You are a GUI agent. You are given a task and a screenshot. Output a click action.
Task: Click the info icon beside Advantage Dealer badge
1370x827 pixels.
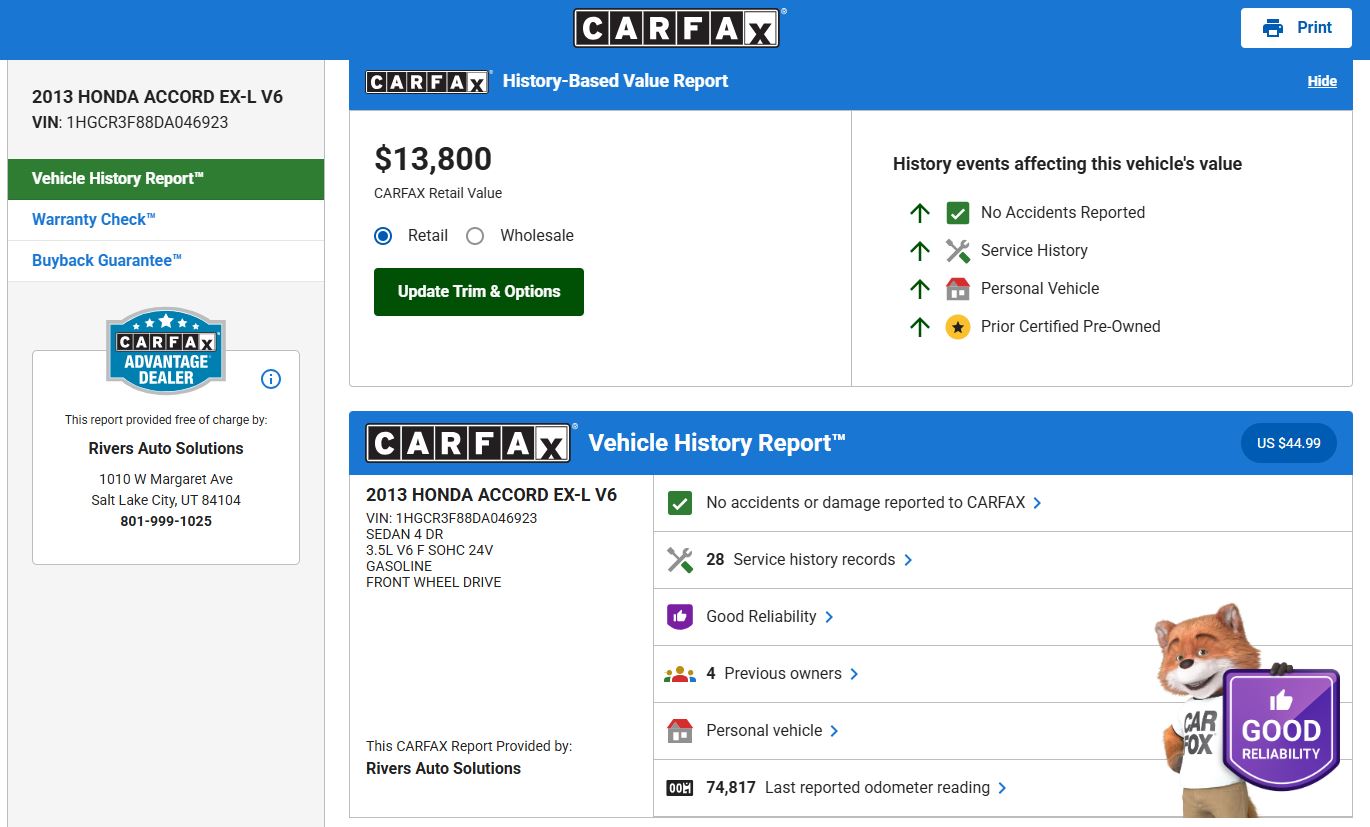pos(271,379)
